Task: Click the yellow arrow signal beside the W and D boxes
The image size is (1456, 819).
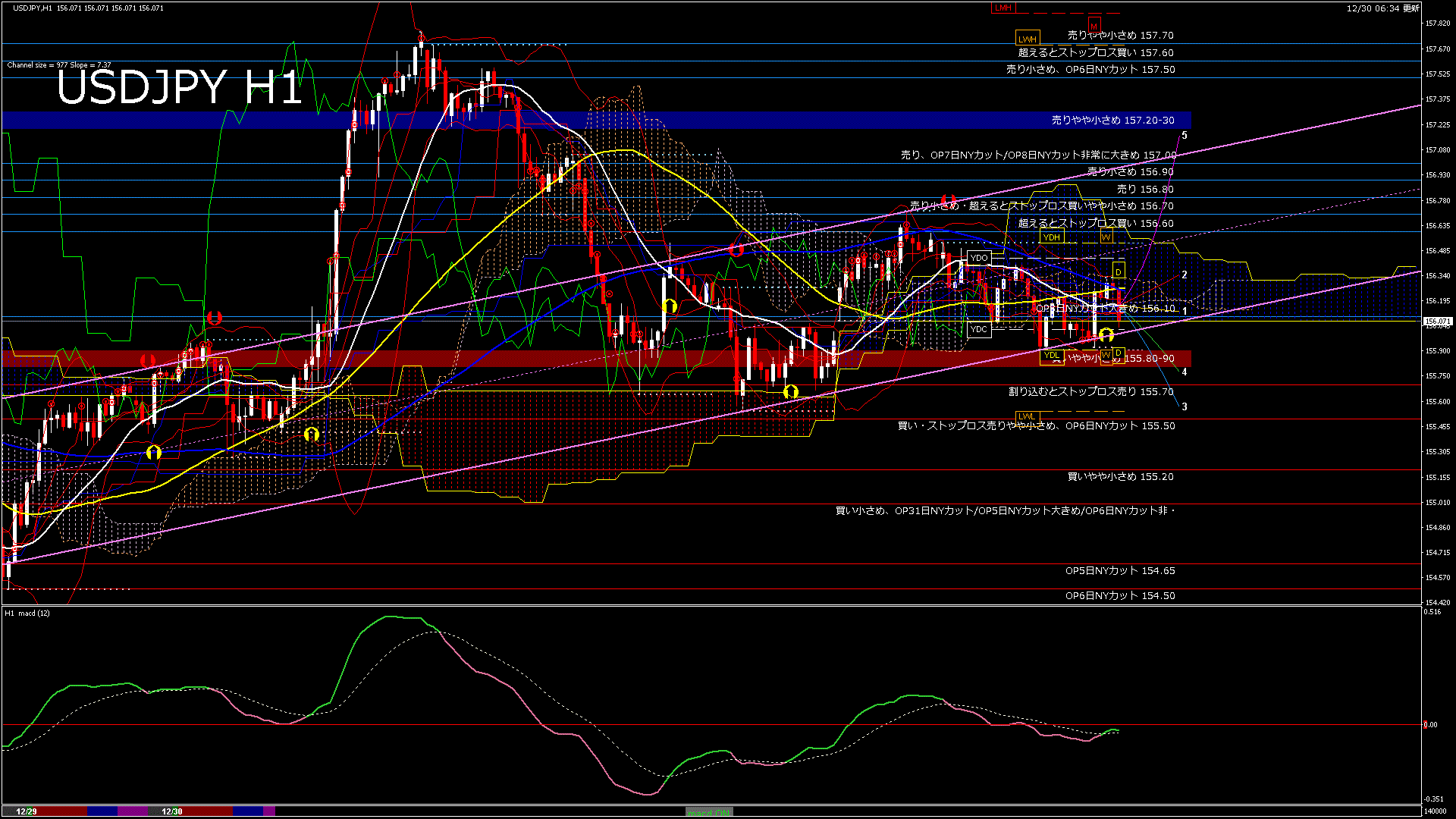Action: click(1106, 334)
